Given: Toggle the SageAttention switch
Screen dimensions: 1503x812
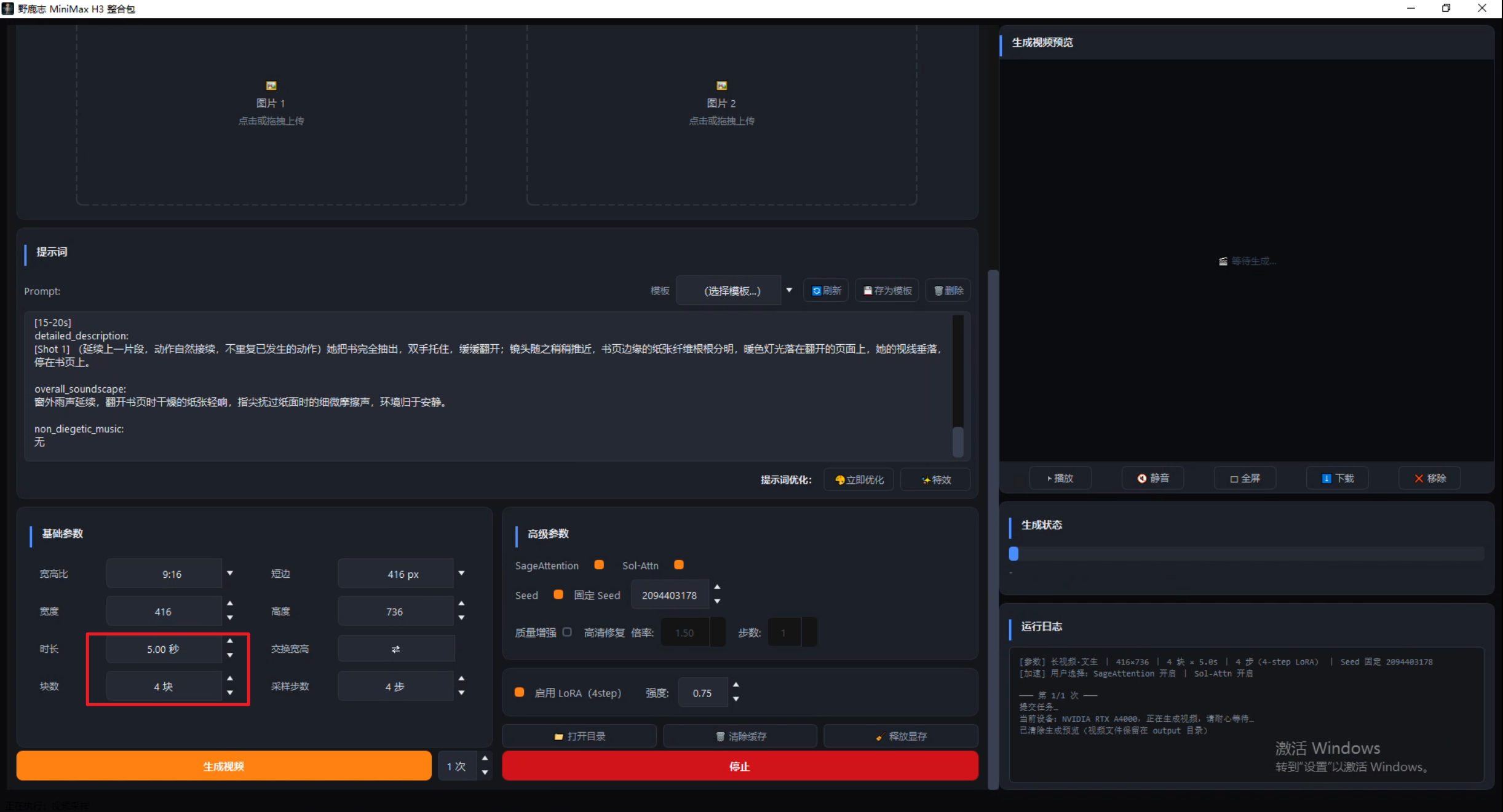Looking at the screenshot, I should tap(599, 565).
